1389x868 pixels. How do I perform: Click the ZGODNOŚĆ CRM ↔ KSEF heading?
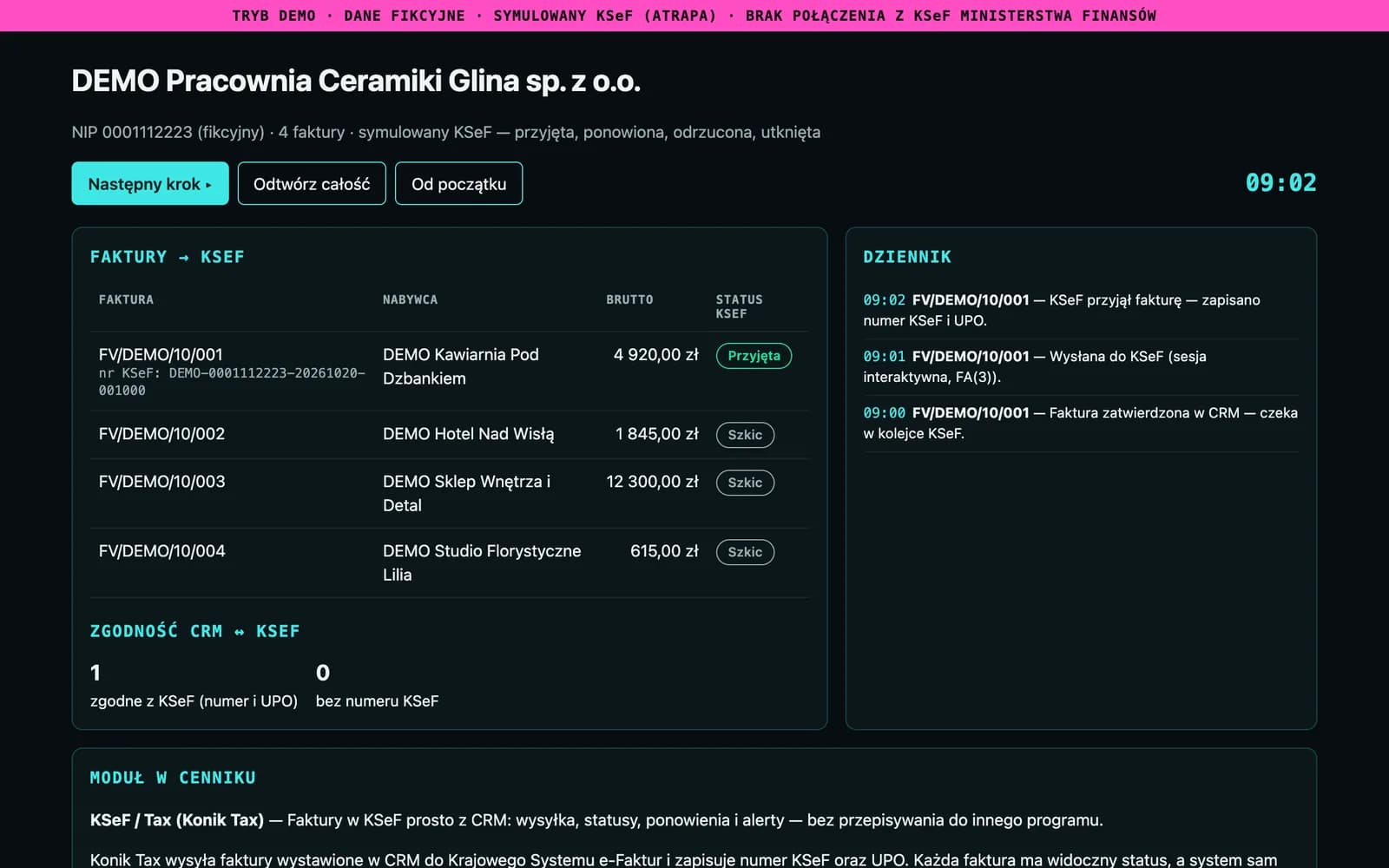(195, 631)
